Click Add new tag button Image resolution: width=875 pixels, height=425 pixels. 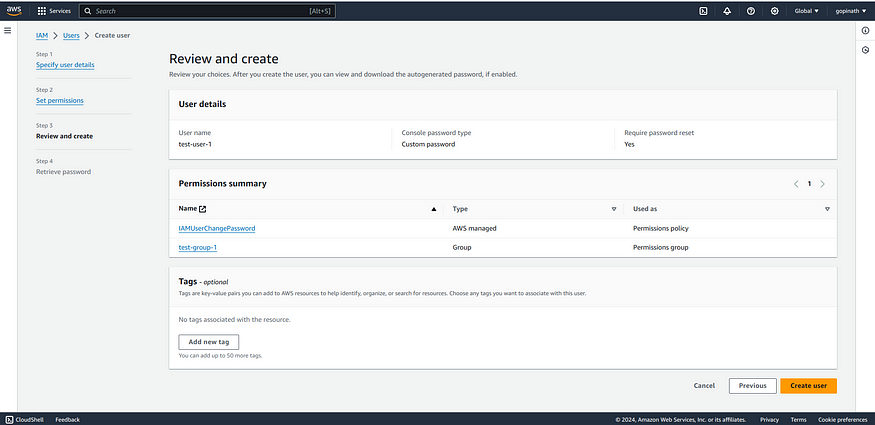pyautogui.click(x=209, y=342)
